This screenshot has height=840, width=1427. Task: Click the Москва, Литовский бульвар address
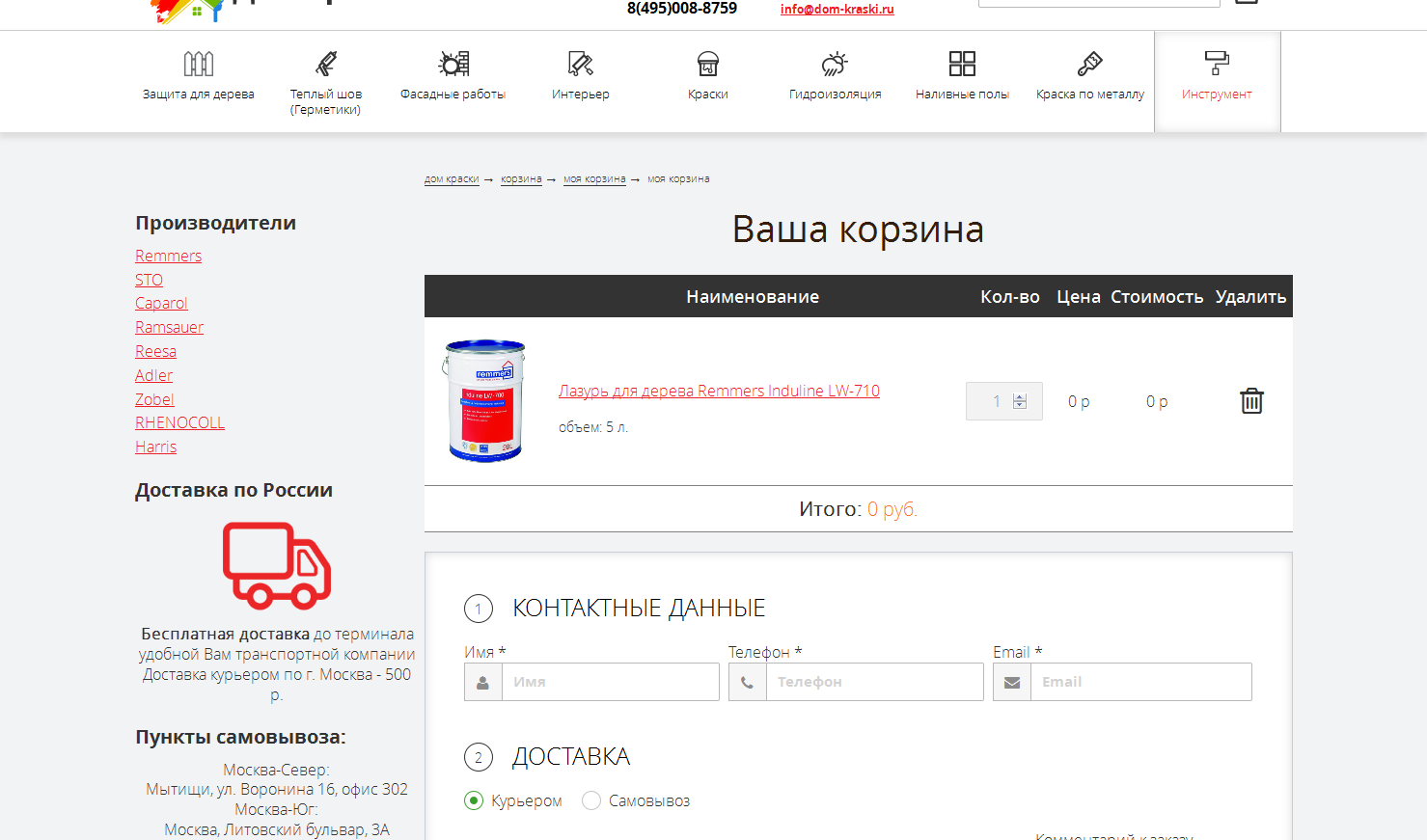coord(277,829)
